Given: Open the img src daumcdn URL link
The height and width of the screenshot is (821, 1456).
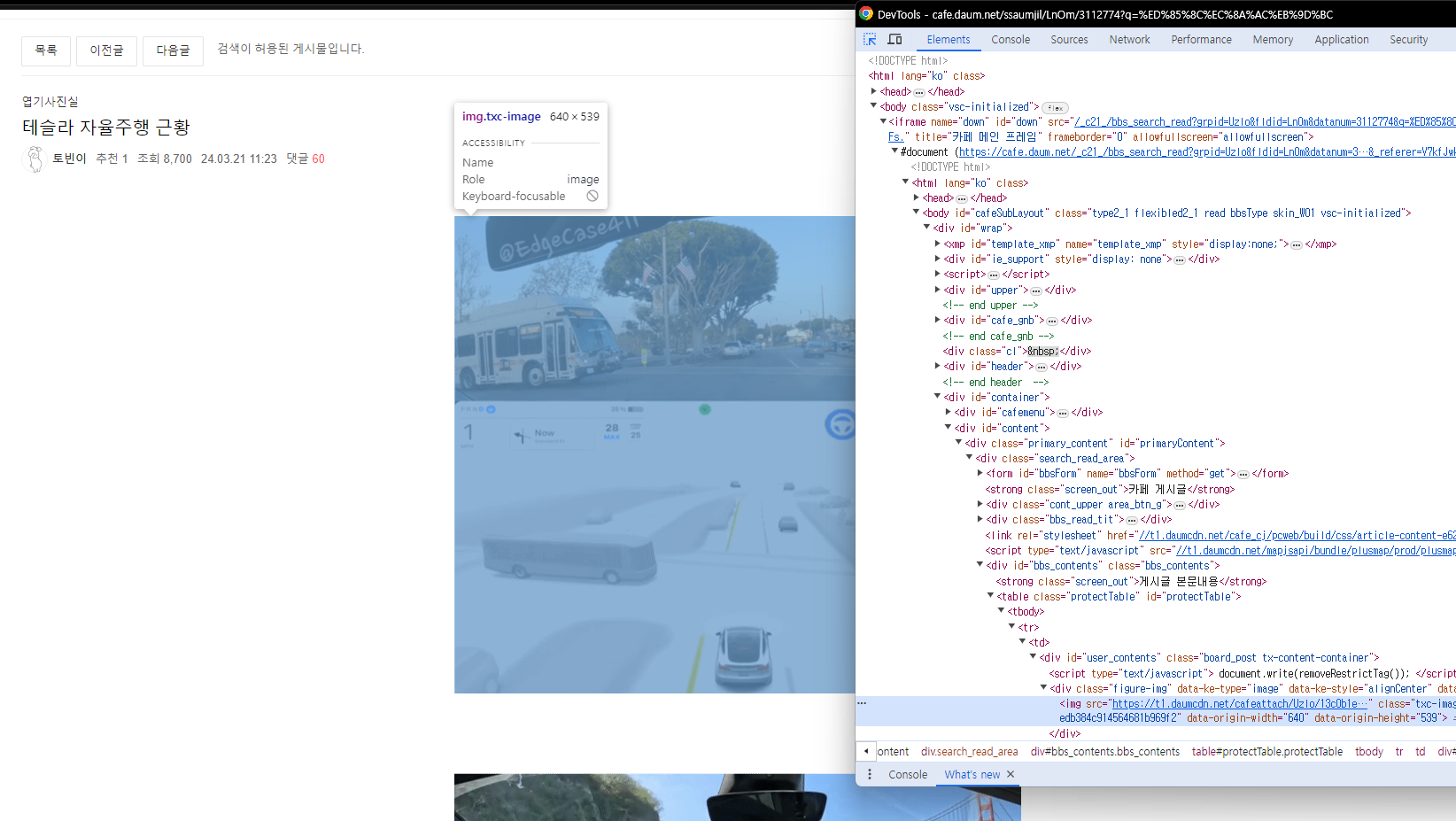Looking at the screenshot, I should [1240, 704].
